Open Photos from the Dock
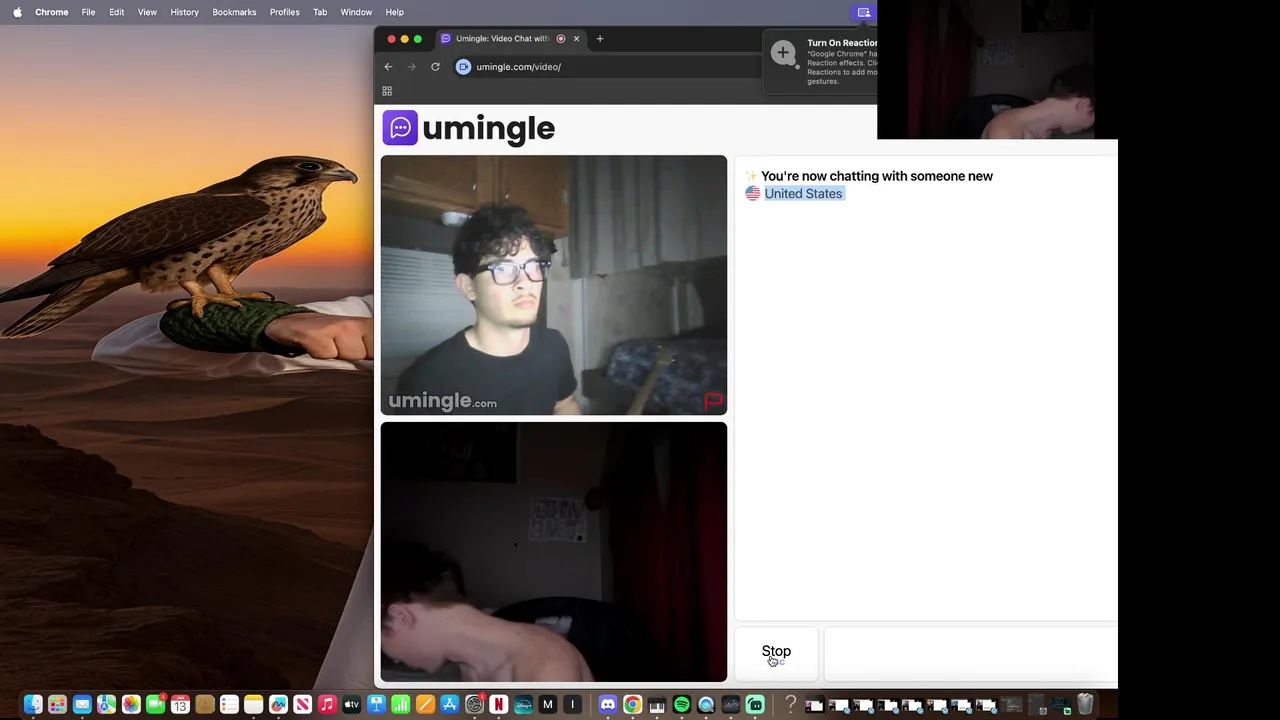This screenshot has width=1280, height=720. point(131,704)
